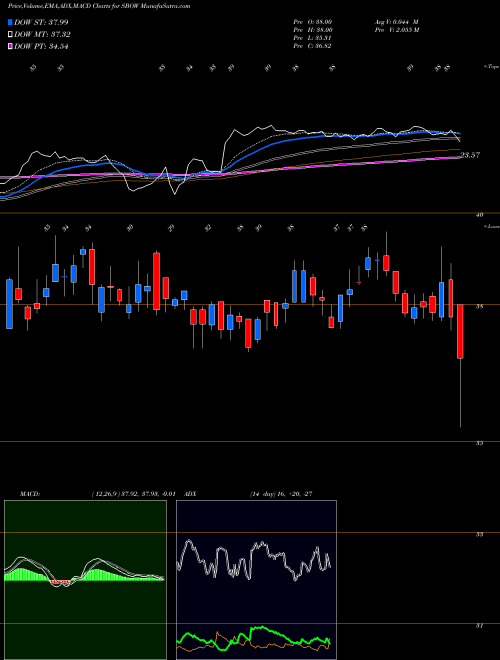The width and height of the screenshot is (500, 660).
Task: Select the chart title mentioning SBOW MunafaSutra.com
Action: (99, 6)
